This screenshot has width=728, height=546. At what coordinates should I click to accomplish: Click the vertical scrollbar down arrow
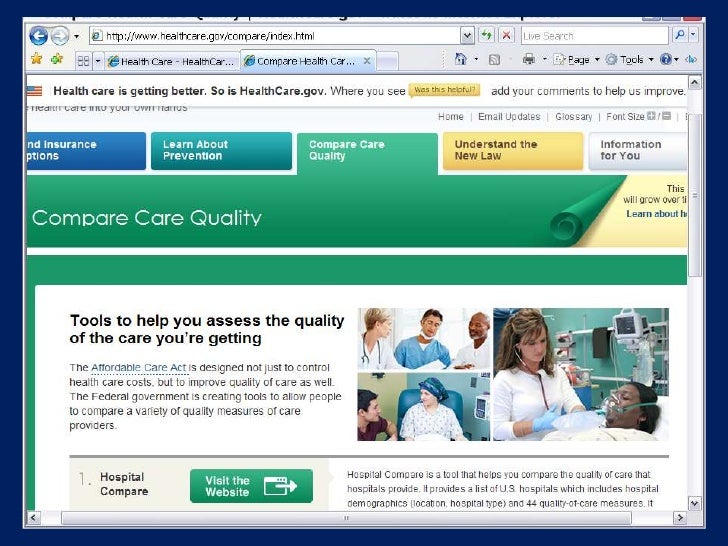(694, 503)
